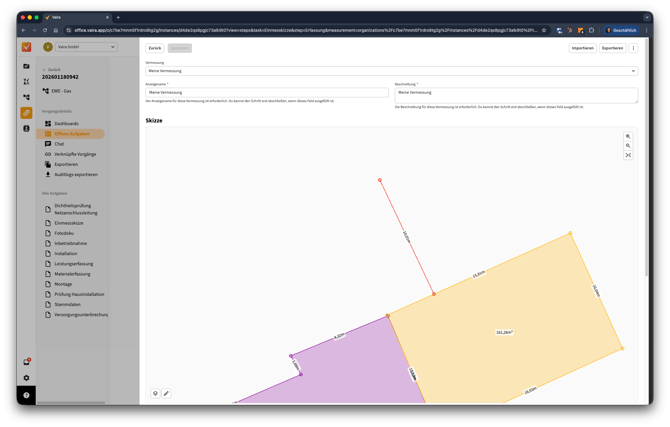Viewport: 670px width, 427px height.
Task: Click the Zurück button in the toolbar
Action: coord(154,48)
